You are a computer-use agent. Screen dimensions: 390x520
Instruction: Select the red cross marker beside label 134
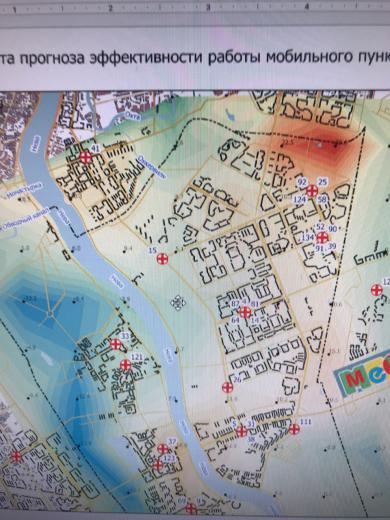pyautogui.click(x=322, y=238)
